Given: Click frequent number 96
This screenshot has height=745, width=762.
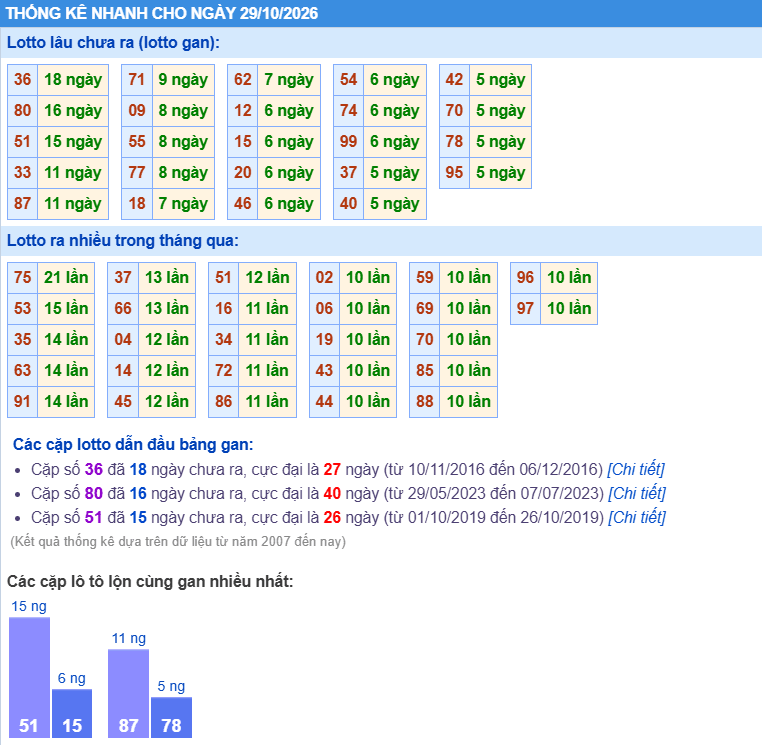Looking at the screenshot, I should (x=526, y=278).
